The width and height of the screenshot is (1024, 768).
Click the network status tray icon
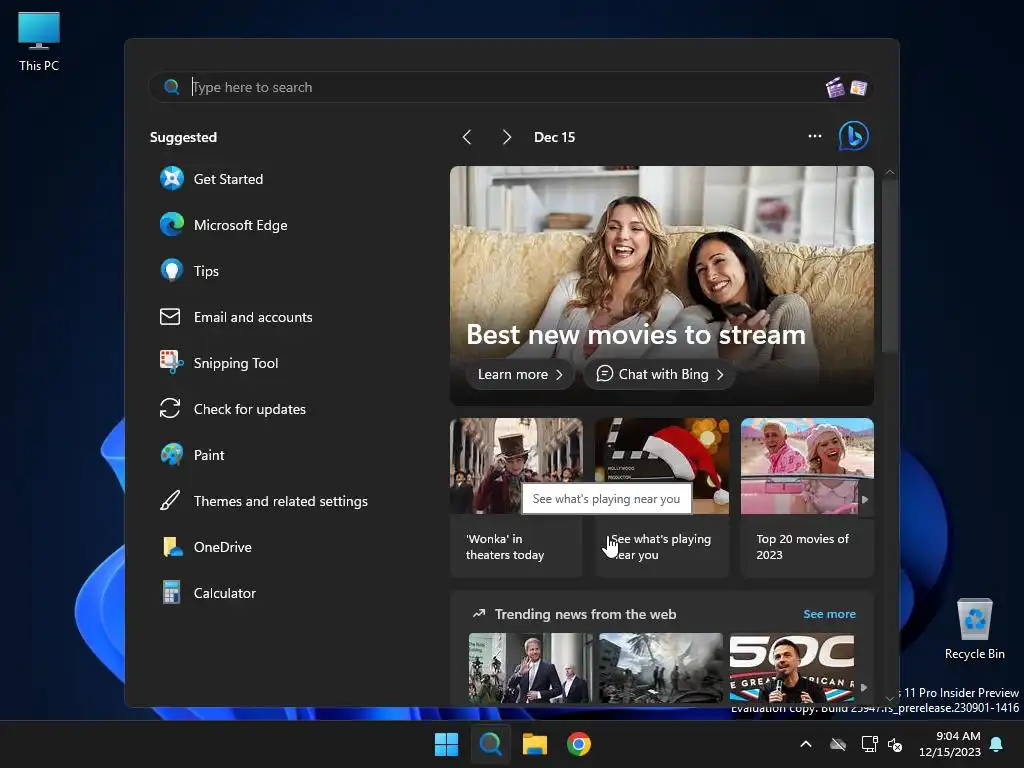(x=869, y=744)
